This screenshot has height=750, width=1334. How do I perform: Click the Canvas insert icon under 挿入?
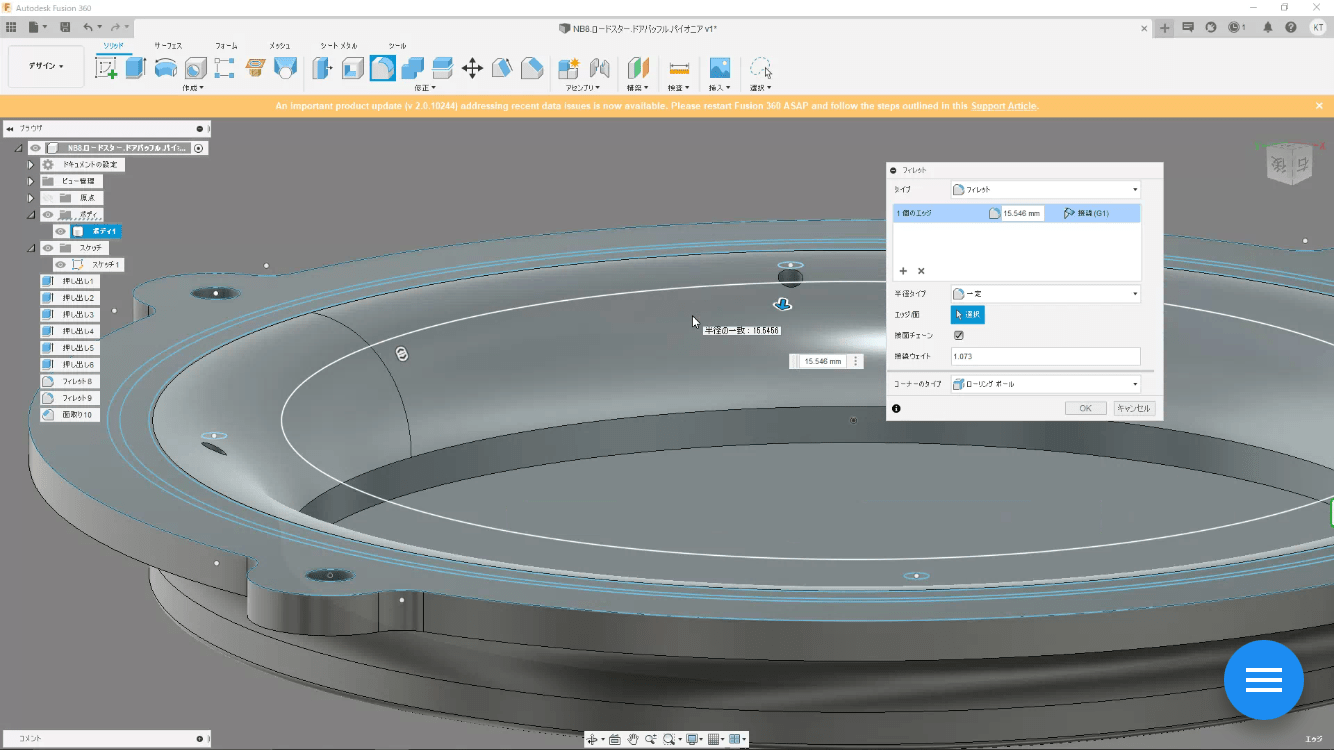coord(718,68)
